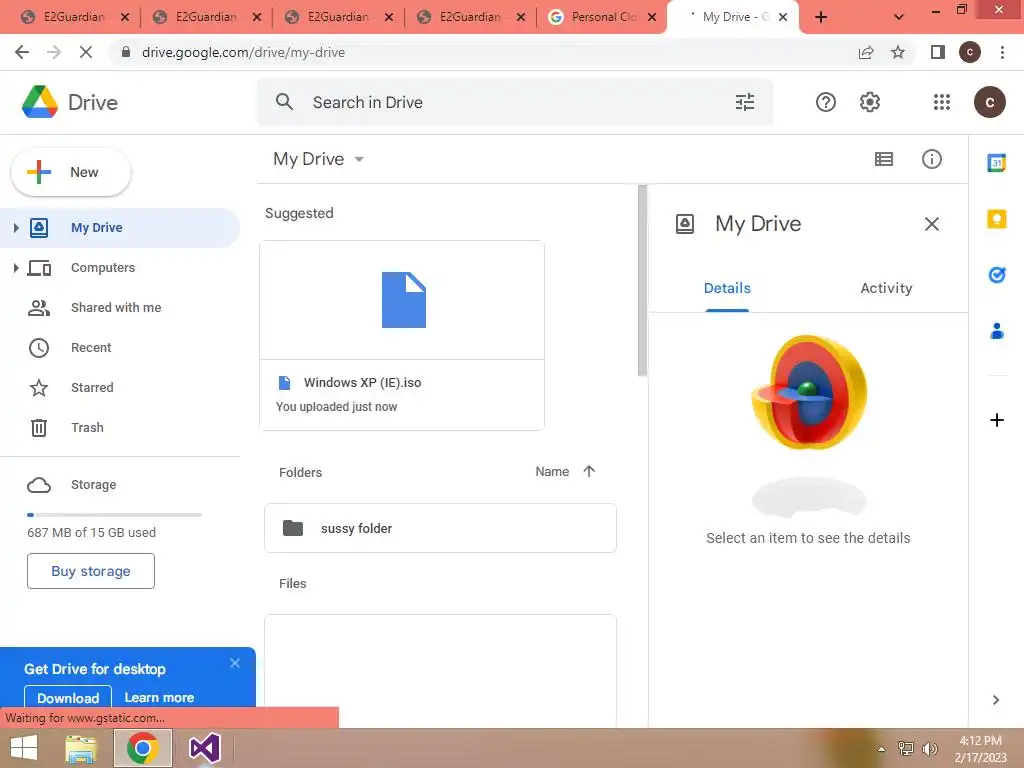Open Chrome three-dot menu
The image size is (1024, 768).
(x=1002, y=52)
